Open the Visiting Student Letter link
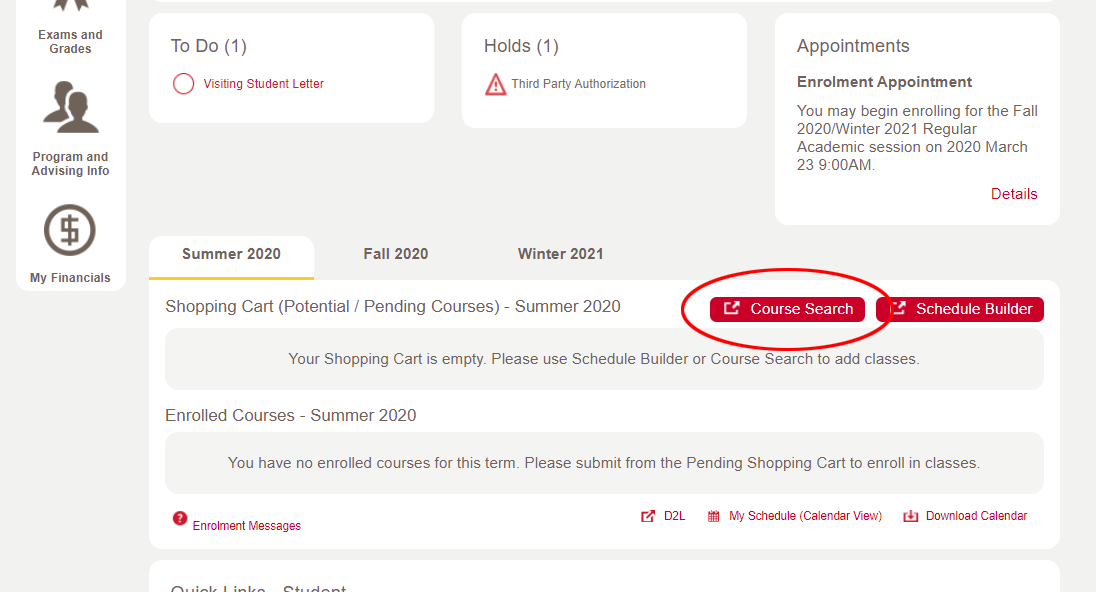Viewport: 1096px width, 592px height. pyautogui.click(x=264, y=84)
